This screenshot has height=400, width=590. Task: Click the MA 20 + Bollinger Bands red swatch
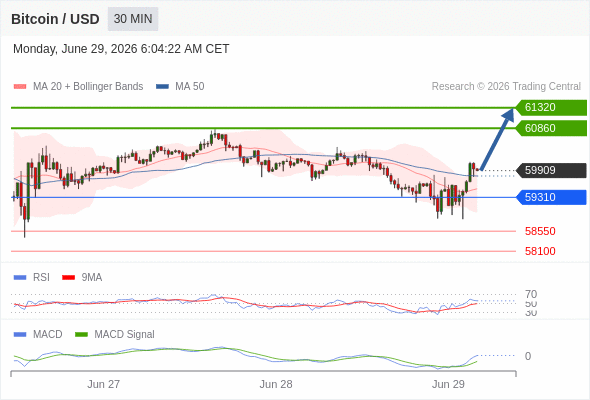[x=20, y=87]
